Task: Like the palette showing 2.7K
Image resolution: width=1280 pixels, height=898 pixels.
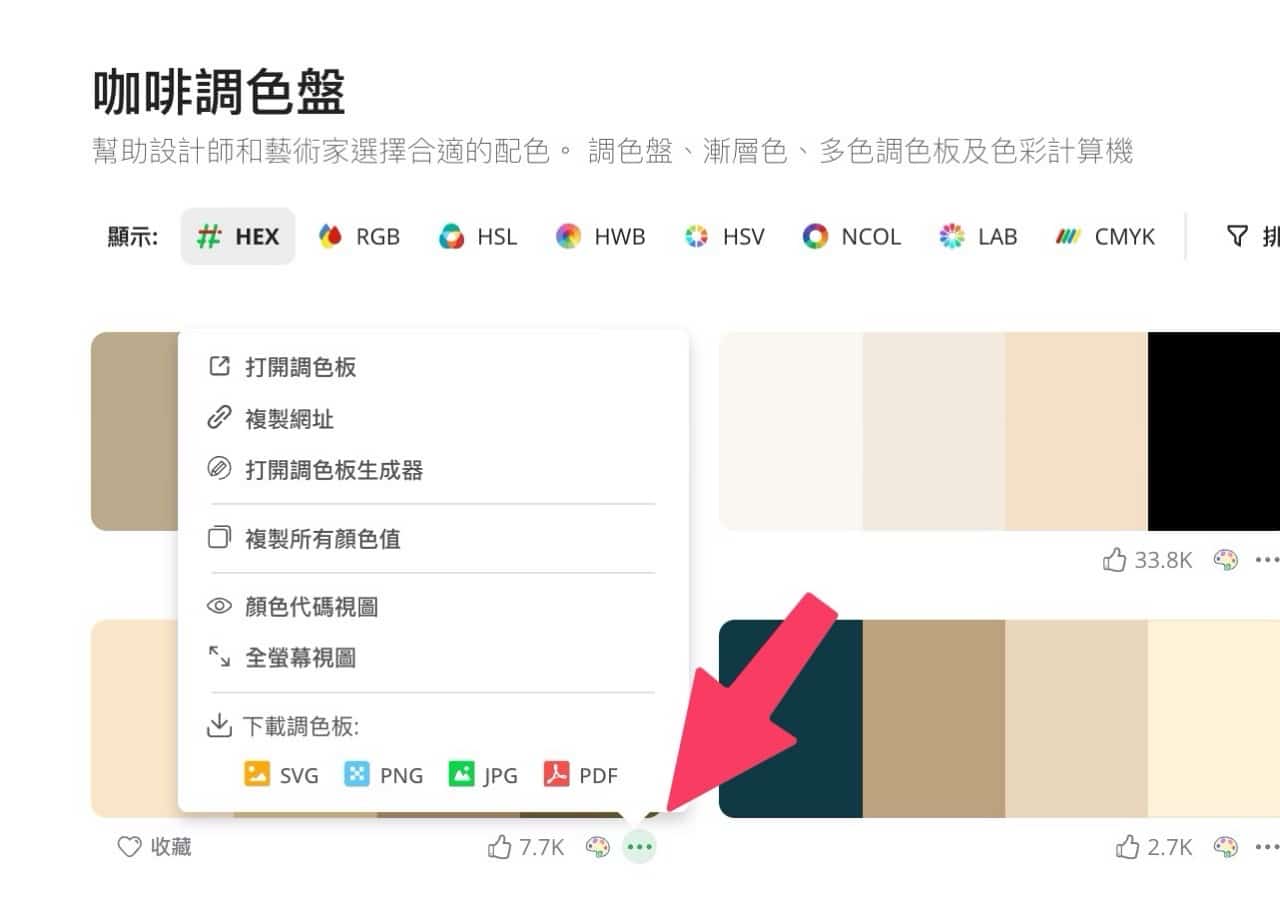Action: click(x=1128, y=846)
